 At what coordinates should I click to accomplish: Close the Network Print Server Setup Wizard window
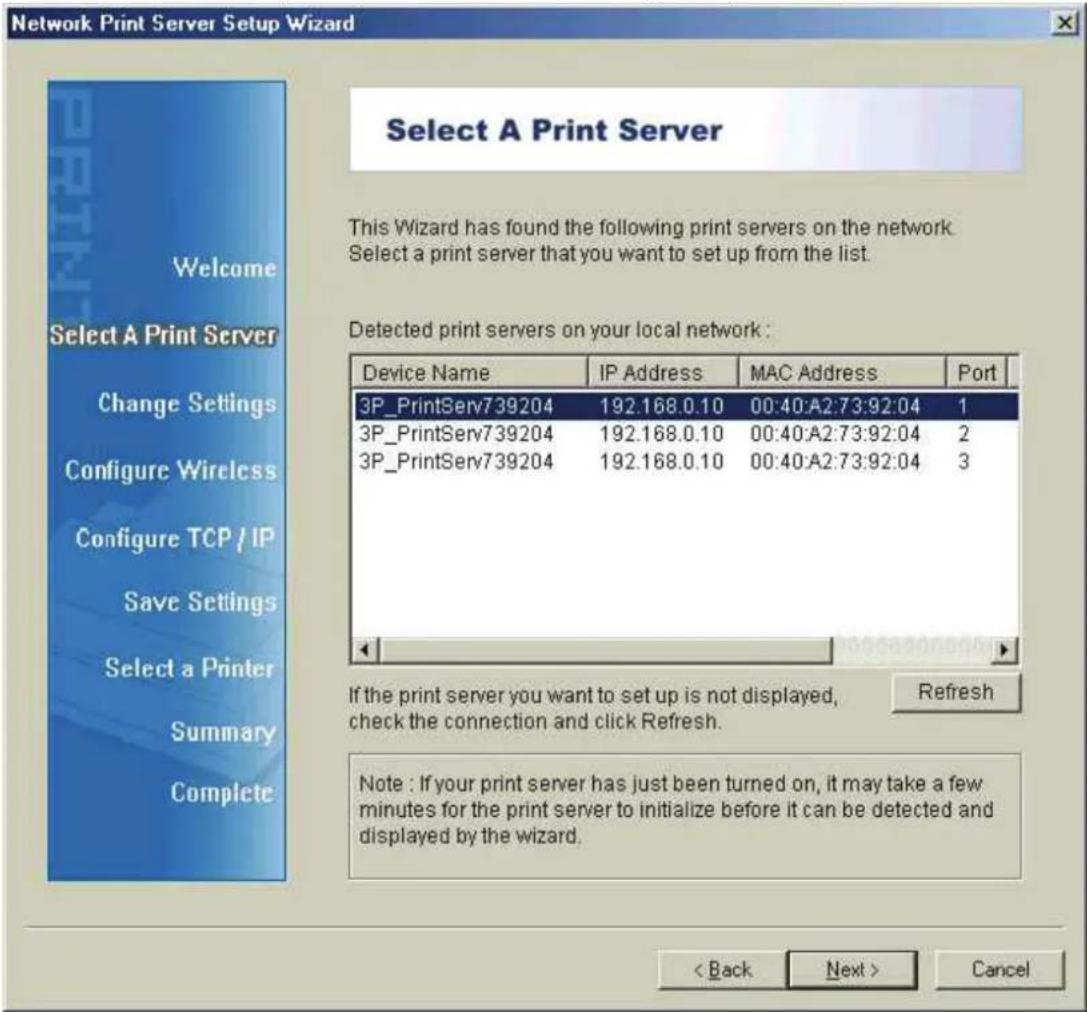(1064, 23)
